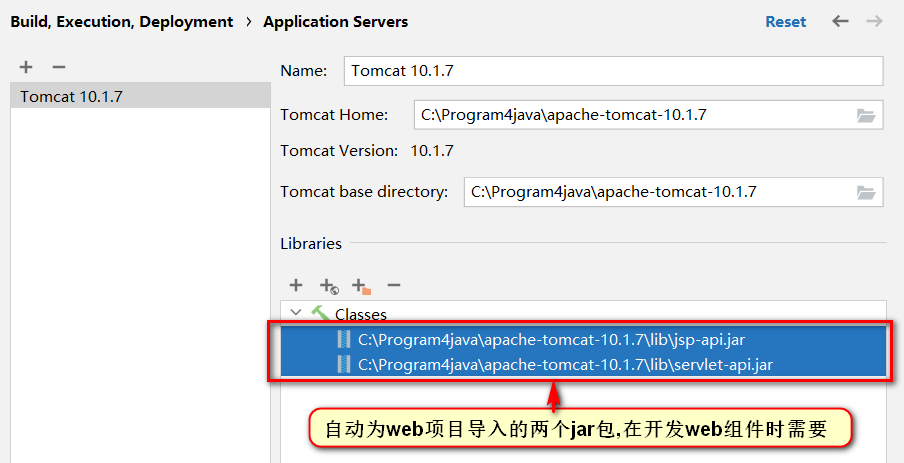Click the add application server plus icon
This screenshot has height=463, width=904.
pos(26,67)
